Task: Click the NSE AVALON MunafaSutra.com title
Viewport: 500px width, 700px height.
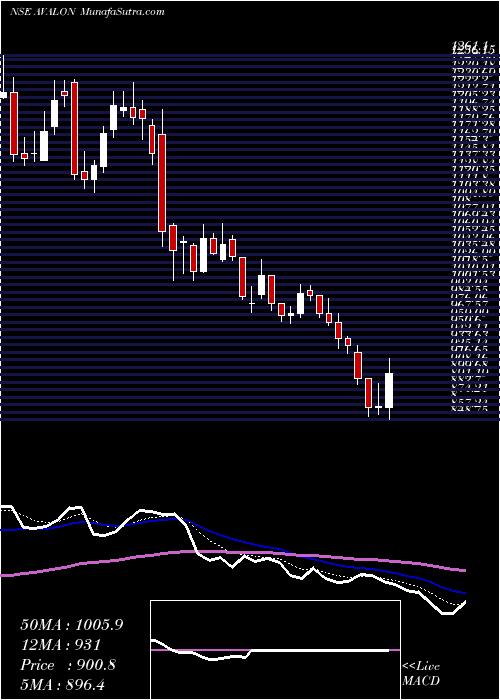Action: pos(87,12)
